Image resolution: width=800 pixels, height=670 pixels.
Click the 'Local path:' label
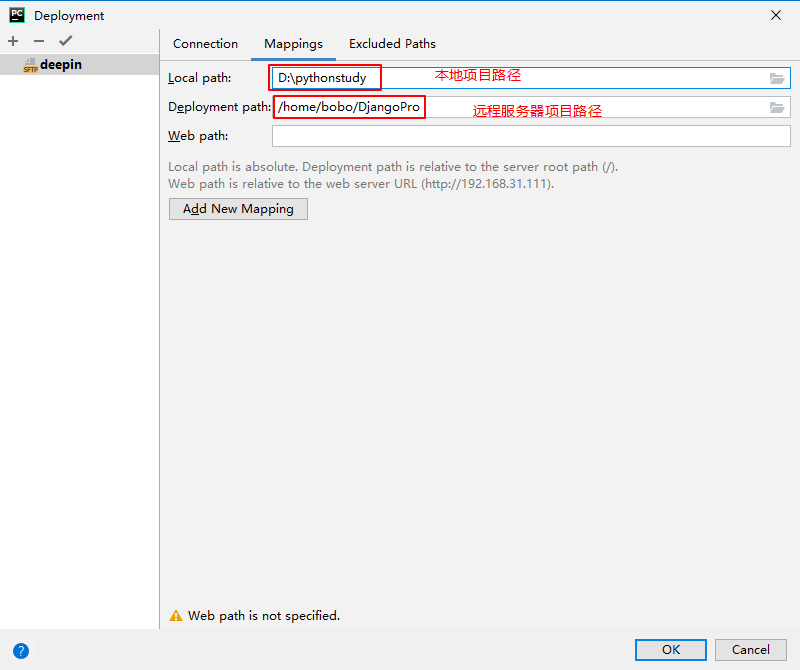pos(199,78)
